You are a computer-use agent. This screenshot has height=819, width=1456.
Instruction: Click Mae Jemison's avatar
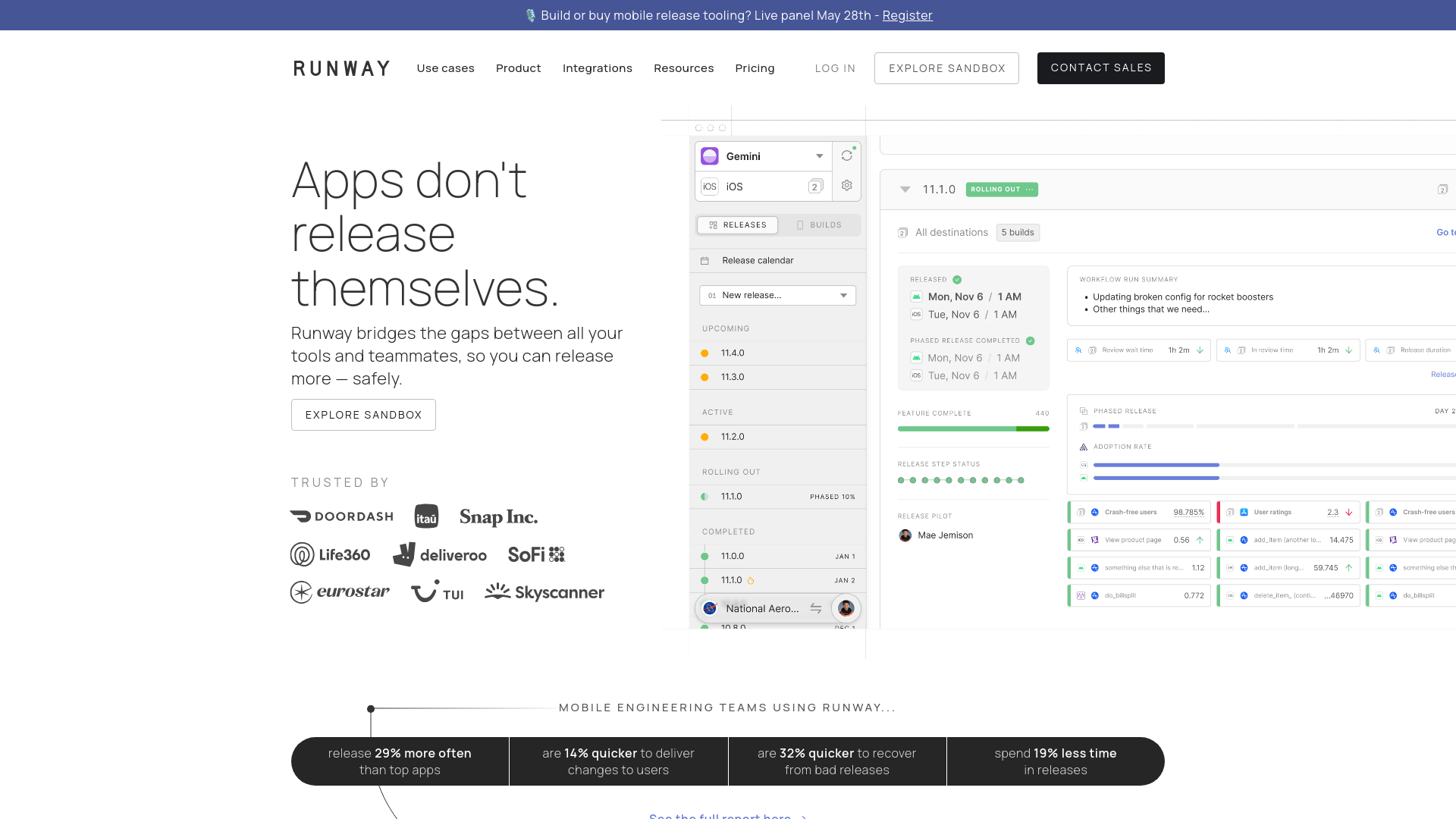[x=905, y=535]
